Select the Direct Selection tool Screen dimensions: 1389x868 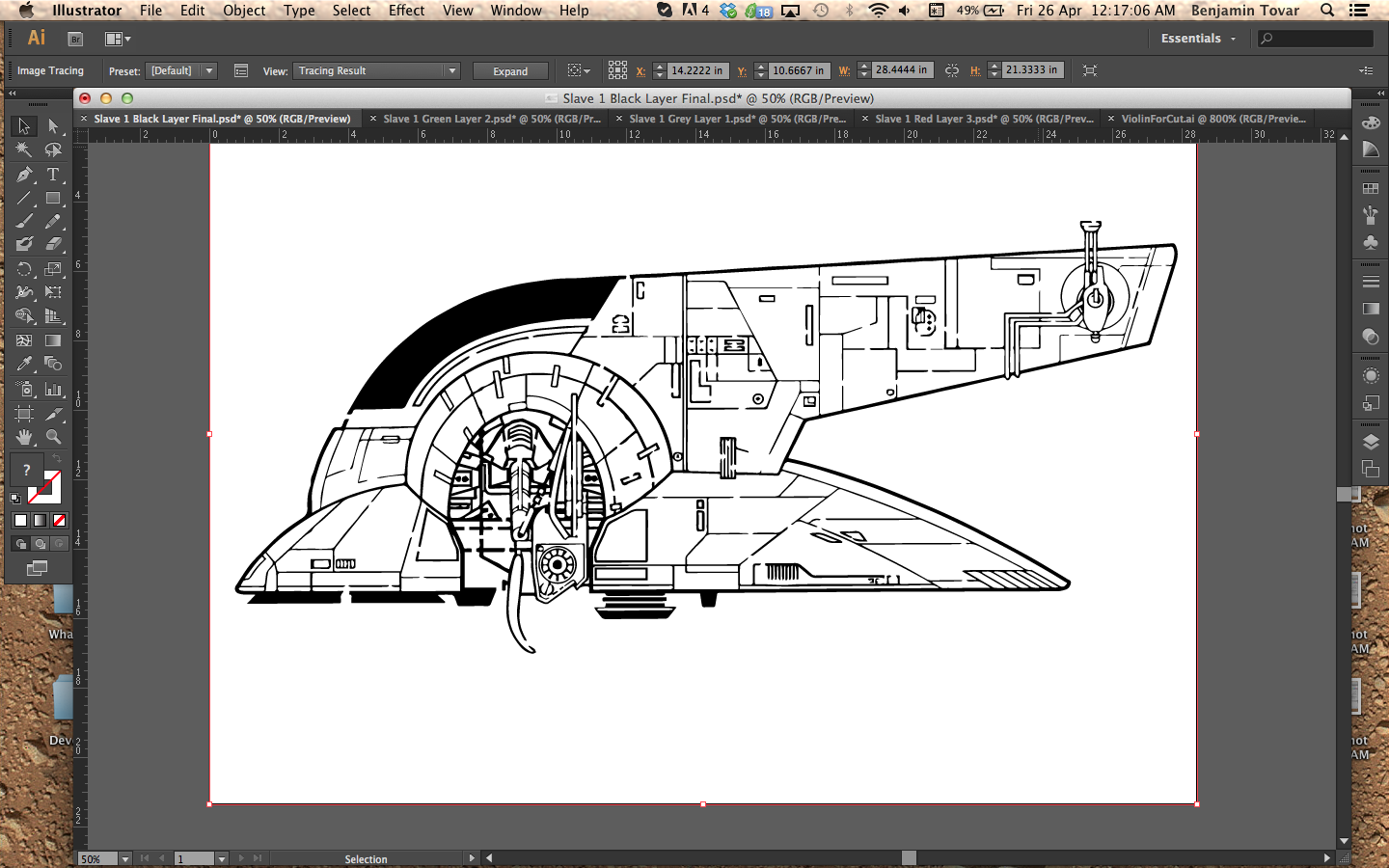click(x=53, y=126)
